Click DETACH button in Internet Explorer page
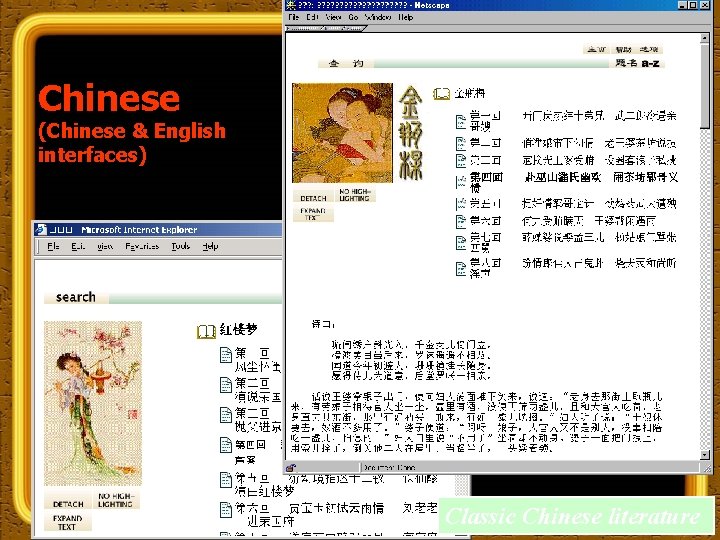This screenshot has height=540, width=720. coord(68,501)
